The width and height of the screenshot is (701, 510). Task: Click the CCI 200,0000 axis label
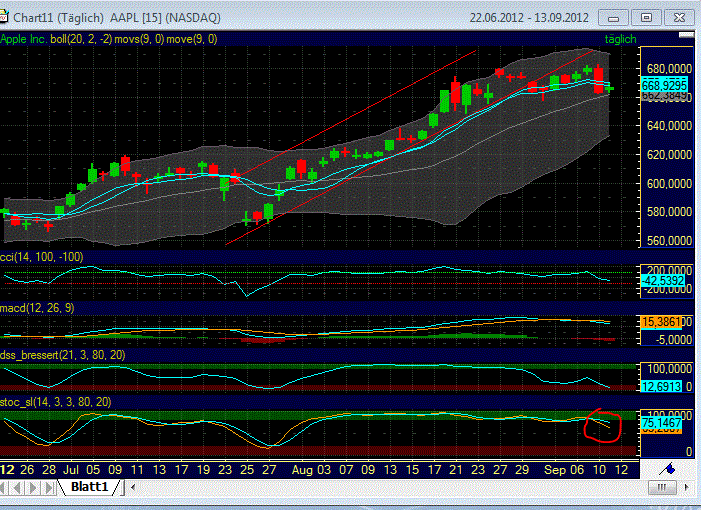coord(667,270)
